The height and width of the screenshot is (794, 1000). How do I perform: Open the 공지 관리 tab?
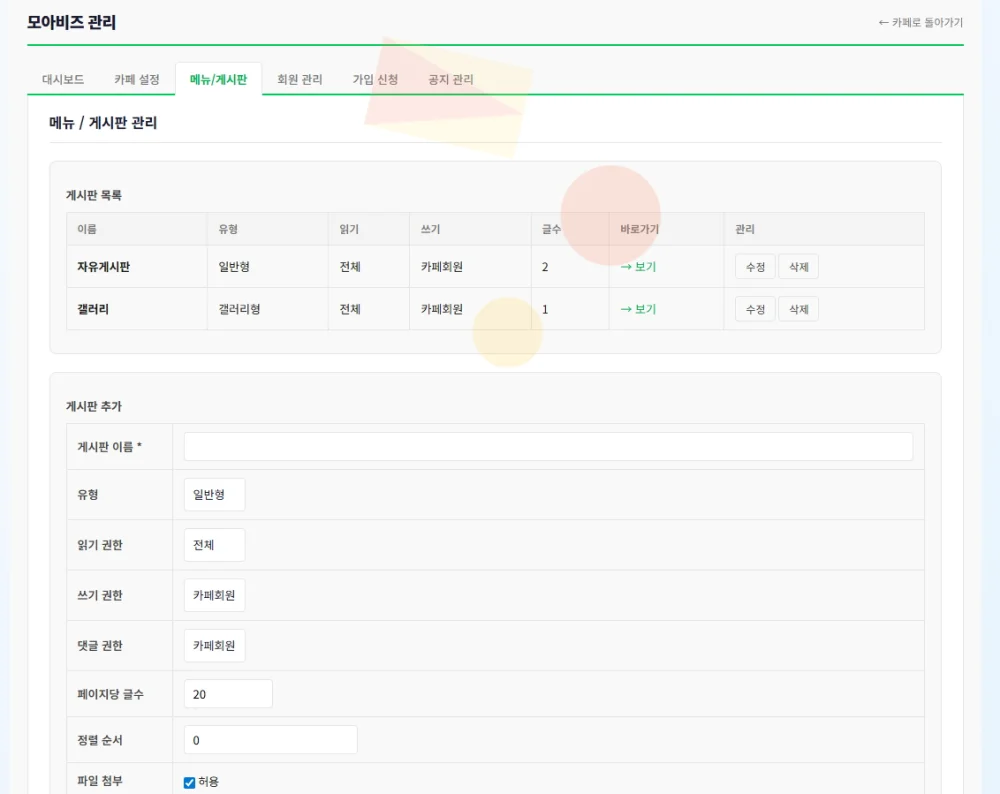451,79
